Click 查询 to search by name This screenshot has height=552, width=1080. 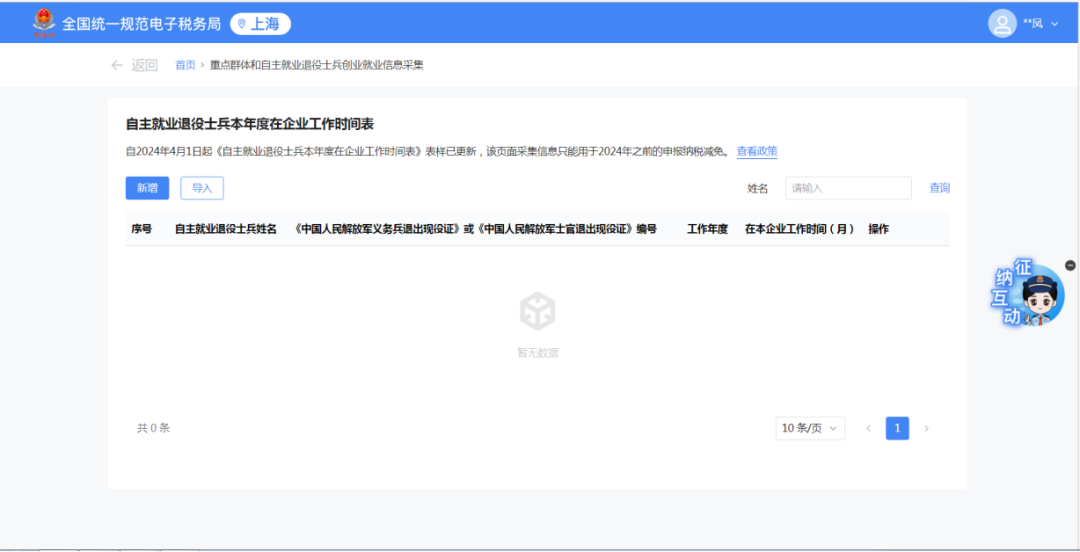939,188
